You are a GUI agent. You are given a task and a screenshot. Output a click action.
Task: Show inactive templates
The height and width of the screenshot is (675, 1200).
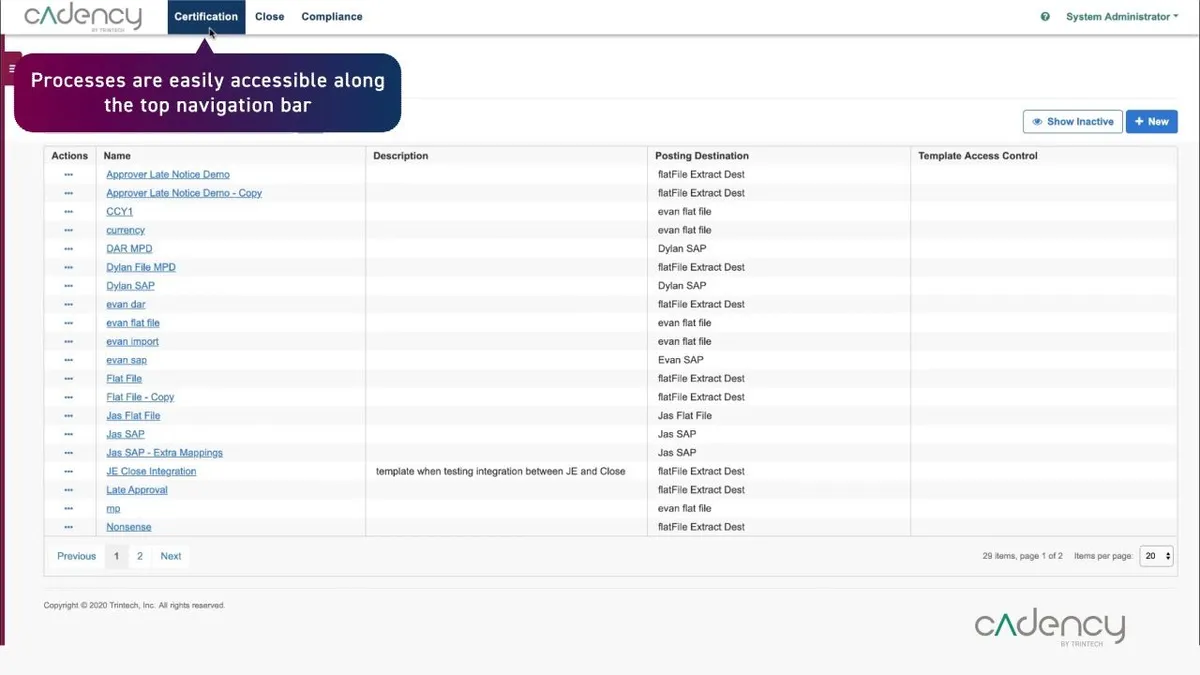click(x=1073, y=121)
